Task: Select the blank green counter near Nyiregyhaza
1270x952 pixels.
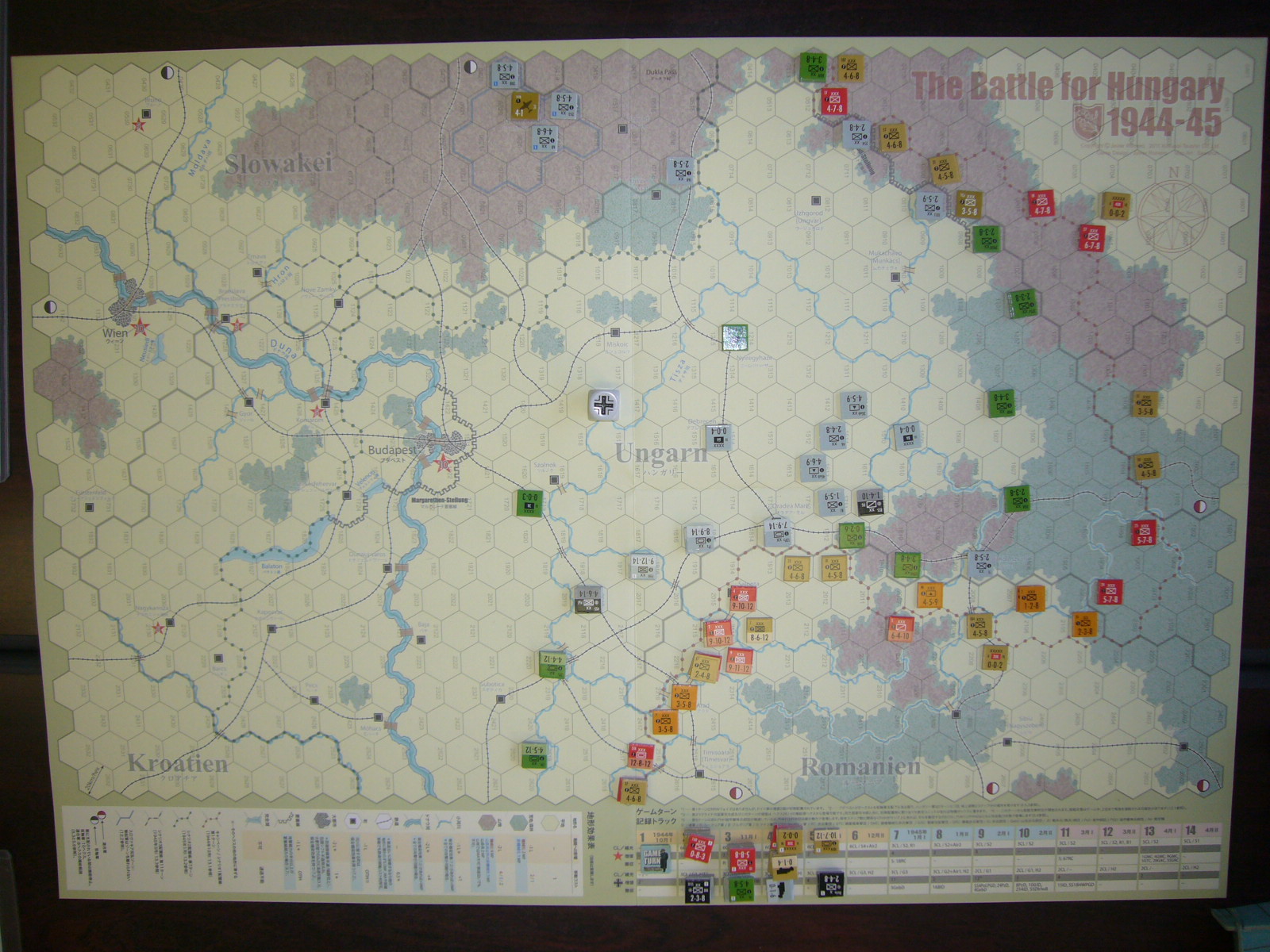Action: pos(736,337)
